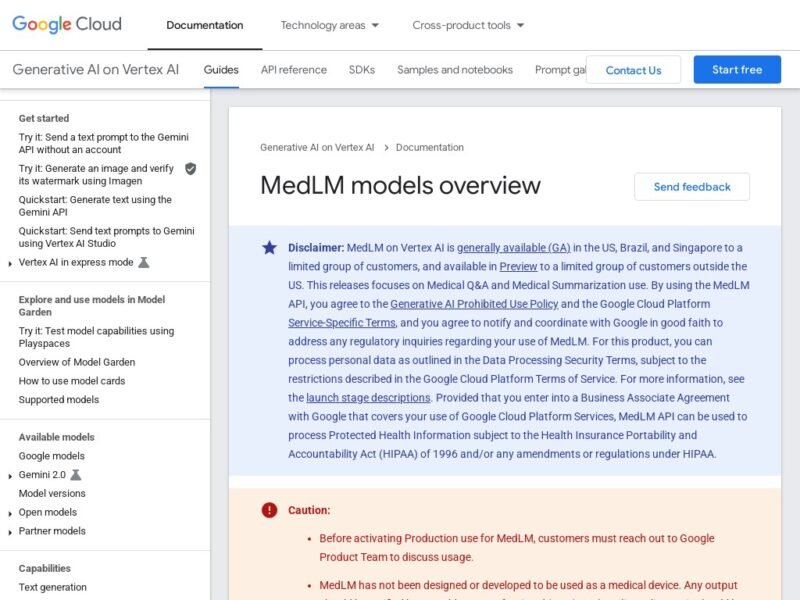Open Text generation under Capabilities

coord(53,587)
